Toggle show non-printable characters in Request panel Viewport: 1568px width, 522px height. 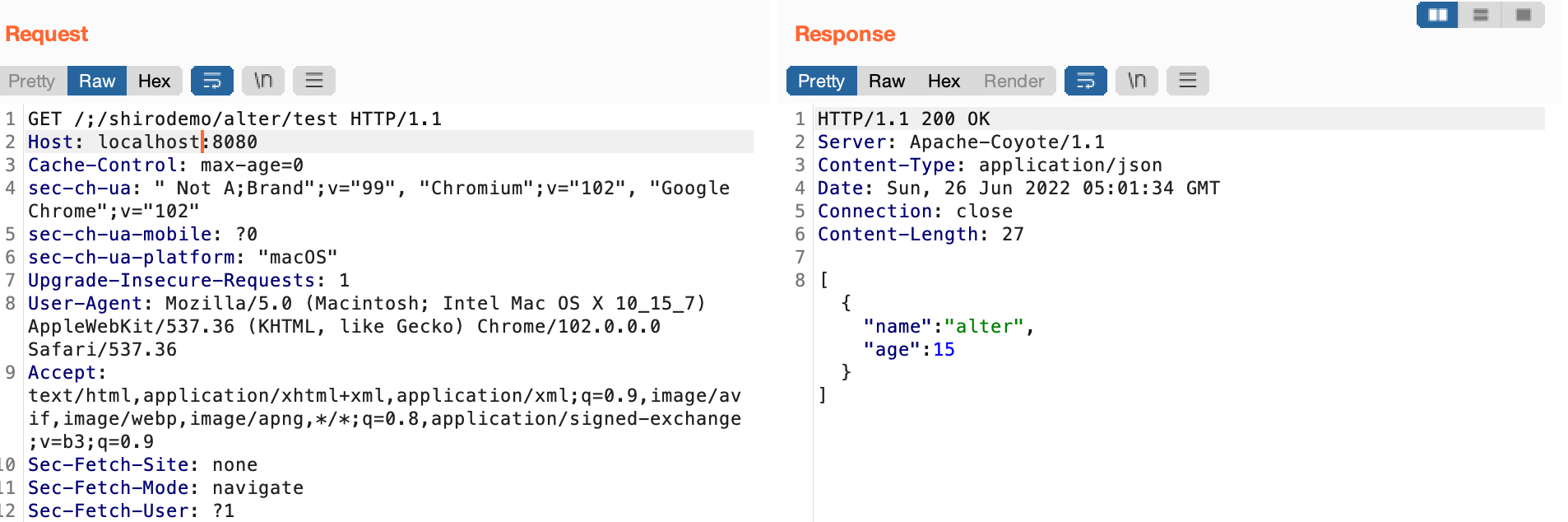[x=263, y=81]
